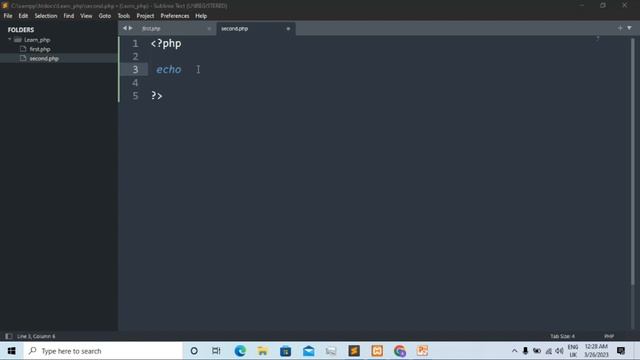Image resolution: width=640 pixels, height=360 pixels.
Task: Select Learn_php folder in sidebar
Action: [x=37, y=40]
